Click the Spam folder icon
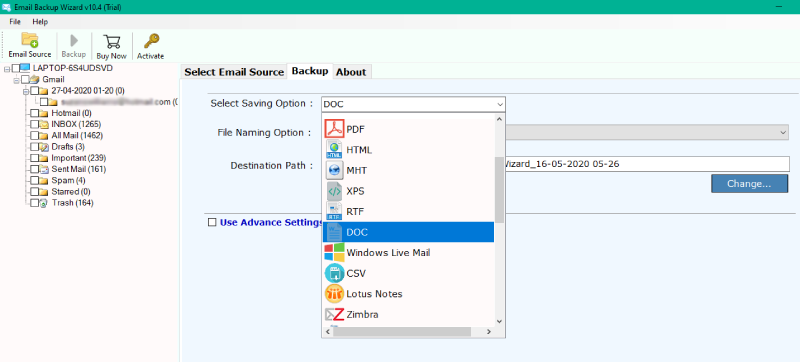The image size is (800, 362). [44, 180]
